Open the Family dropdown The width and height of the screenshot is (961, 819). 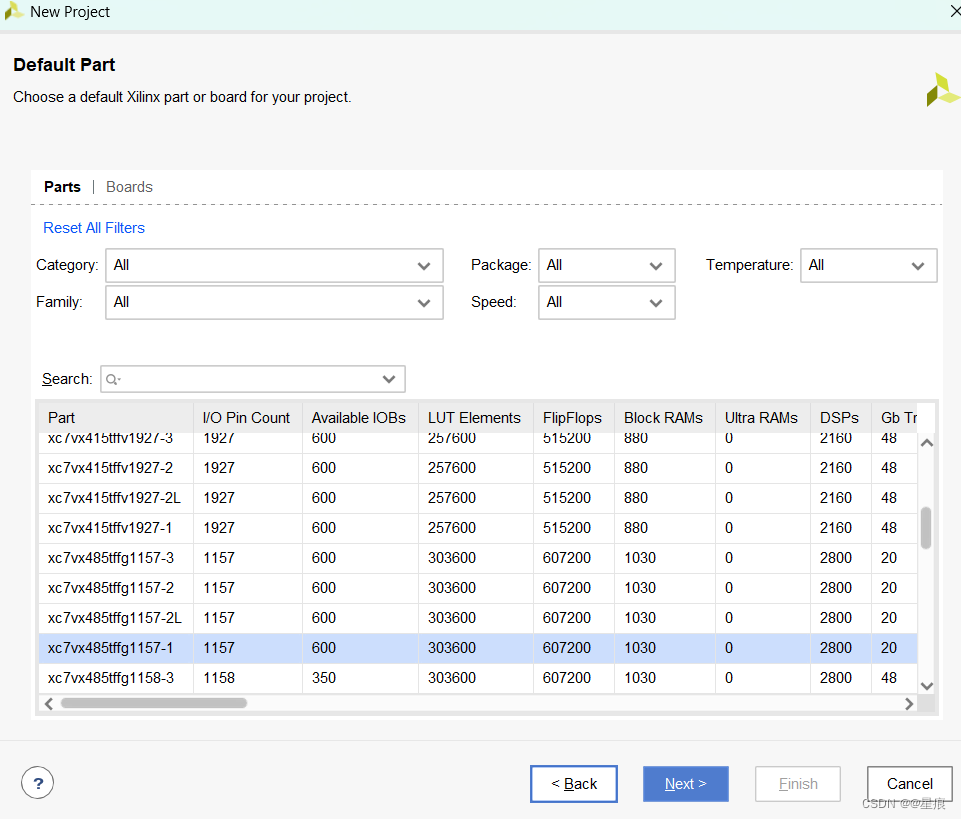(x=274, y=302)
